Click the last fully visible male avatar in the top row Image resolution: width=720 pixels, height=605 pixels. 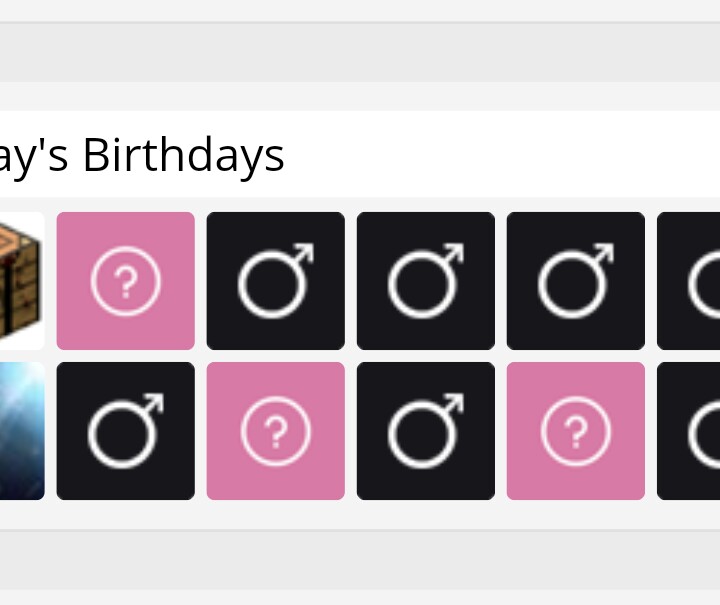(x=576, y=280)
